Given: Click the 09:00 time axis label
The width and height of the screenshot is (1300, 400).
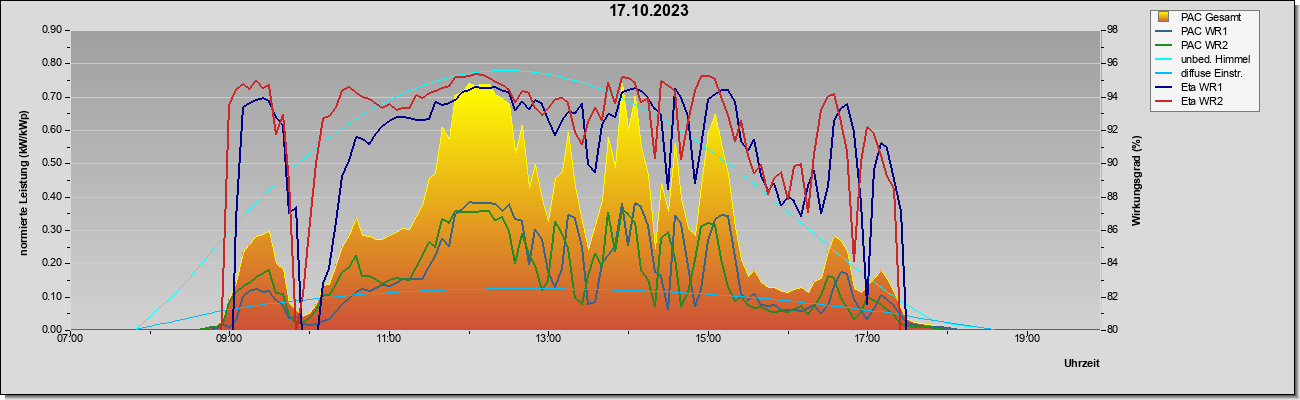Looking at the screenshot, I should coord(229,339).
